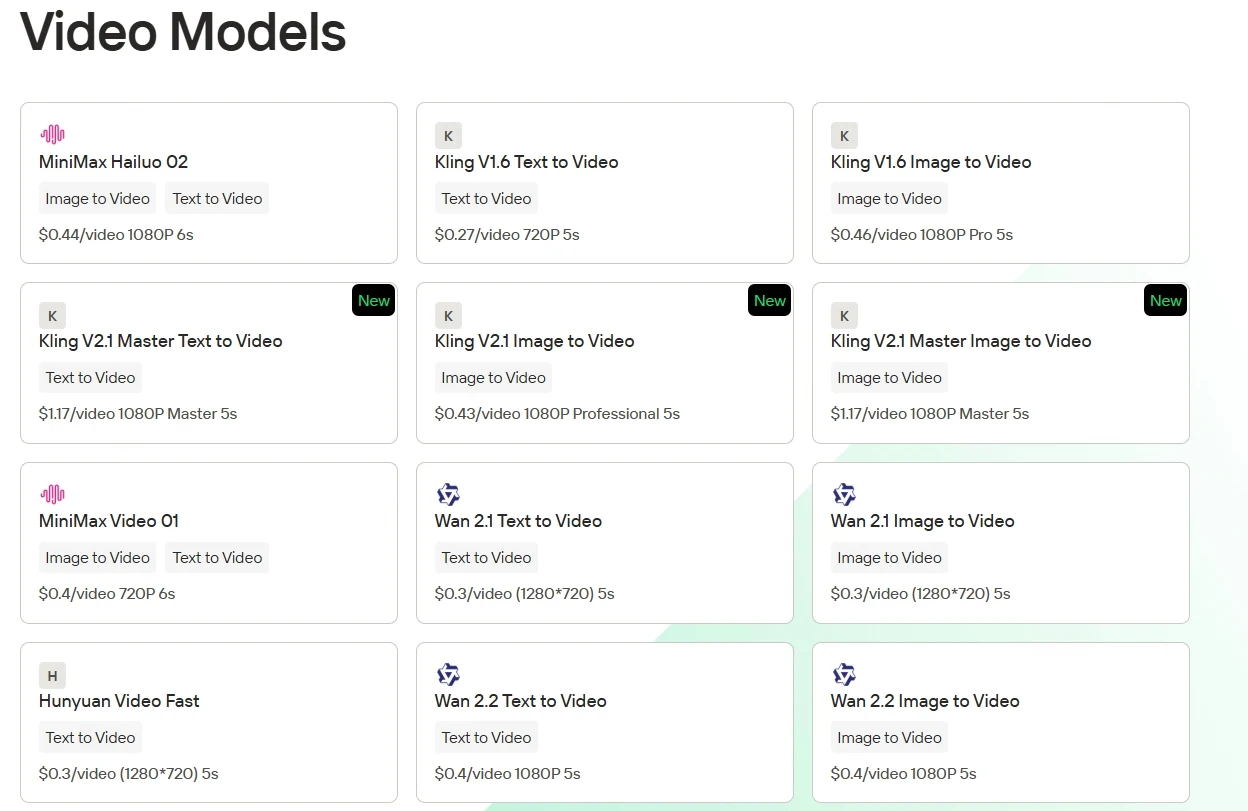The width and height of the screenshot is (1248, 811).
Task: Open the Wan 2.2 Image to Video title
Action: 925,701
